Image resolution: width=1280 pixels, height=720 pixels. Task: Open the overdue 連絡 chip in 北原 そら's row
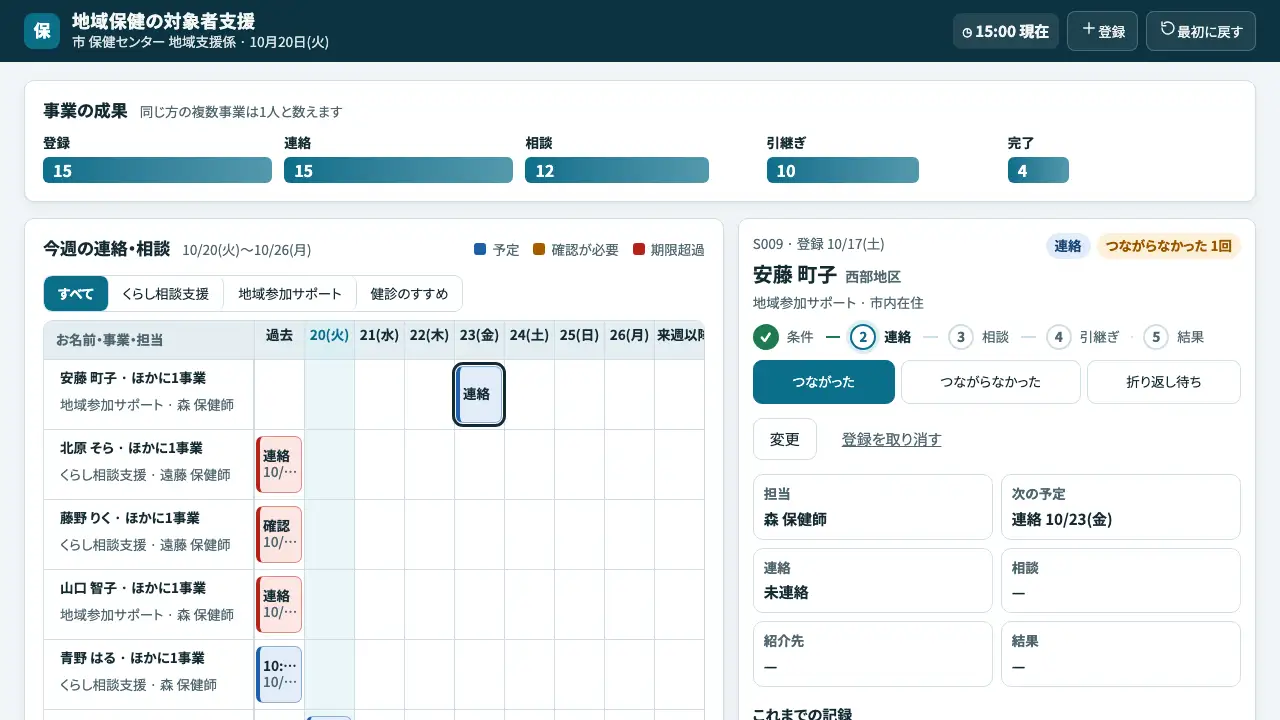(x=279, y=464)
